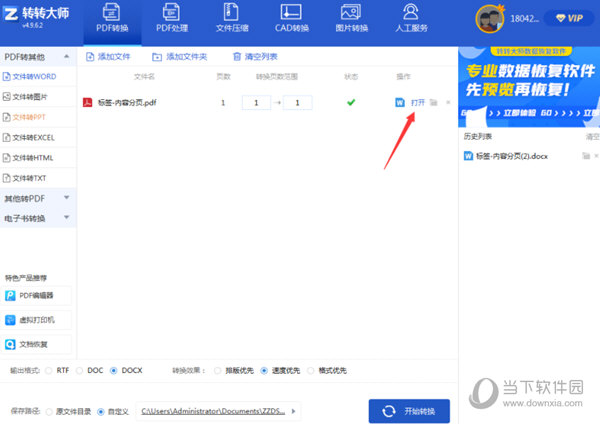The width and height of the screenshot is (600, 424).
Task: Choose 速度优先 conversion effect
Action: (264, 370)
